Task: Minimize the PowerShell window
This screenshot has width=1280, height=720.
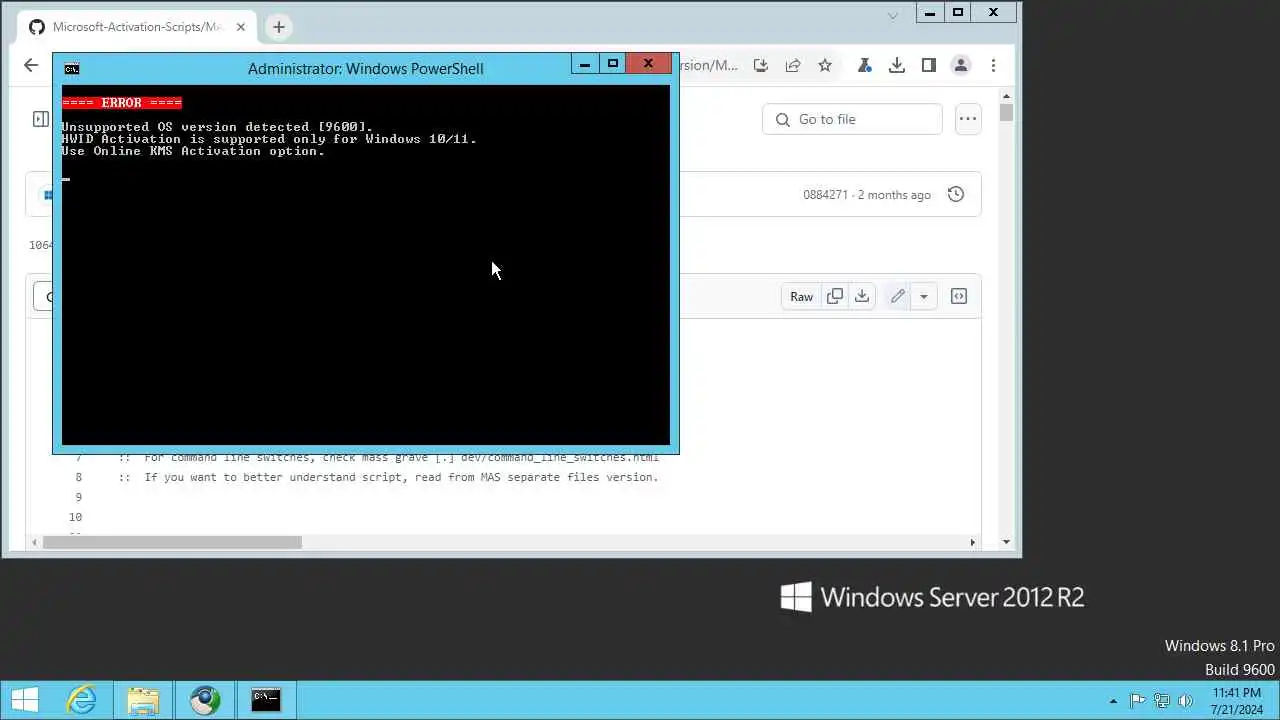Action: click(x=585, y=64)
